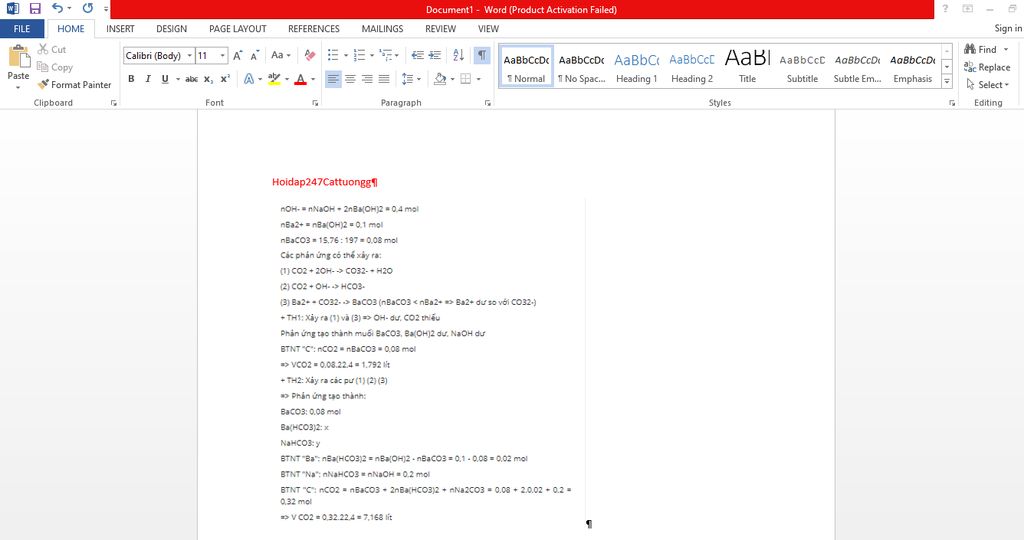Switch to the DESIGN tab
Viewport: 1024px width, 540px height.
[x=172, y=29]
